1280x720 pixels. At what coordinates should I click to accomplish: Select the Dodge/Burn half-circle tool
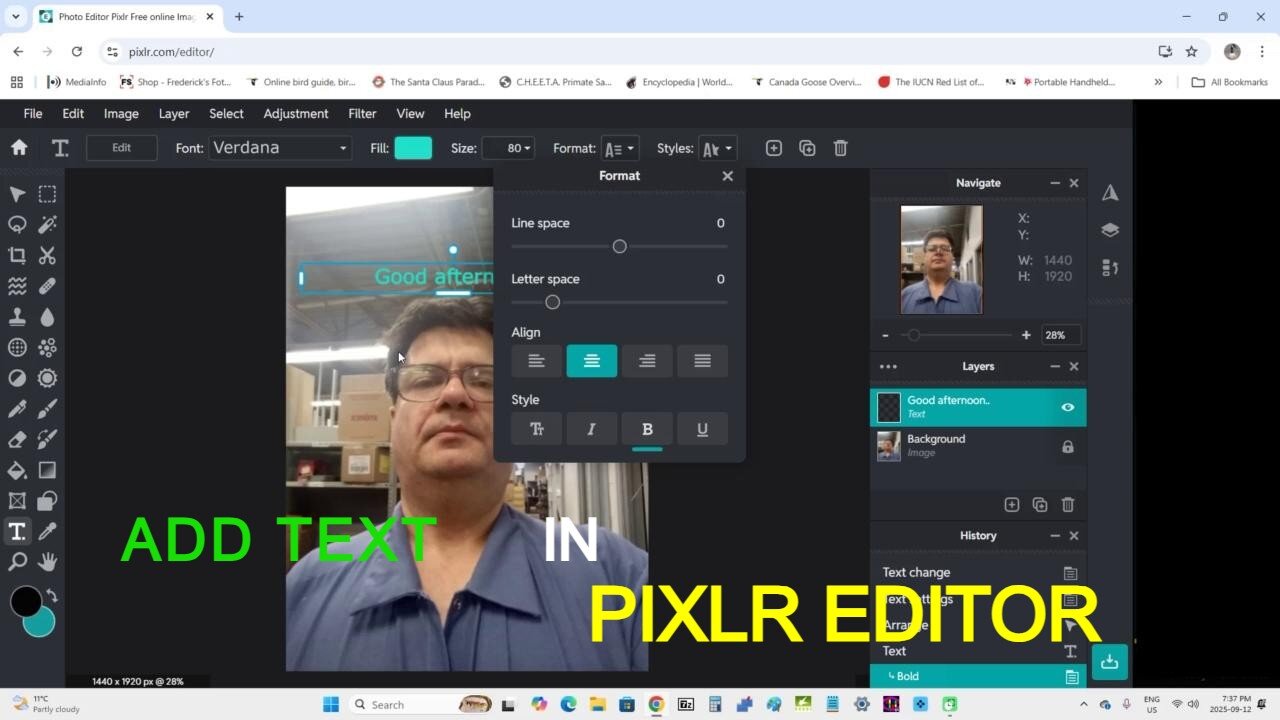17,378
